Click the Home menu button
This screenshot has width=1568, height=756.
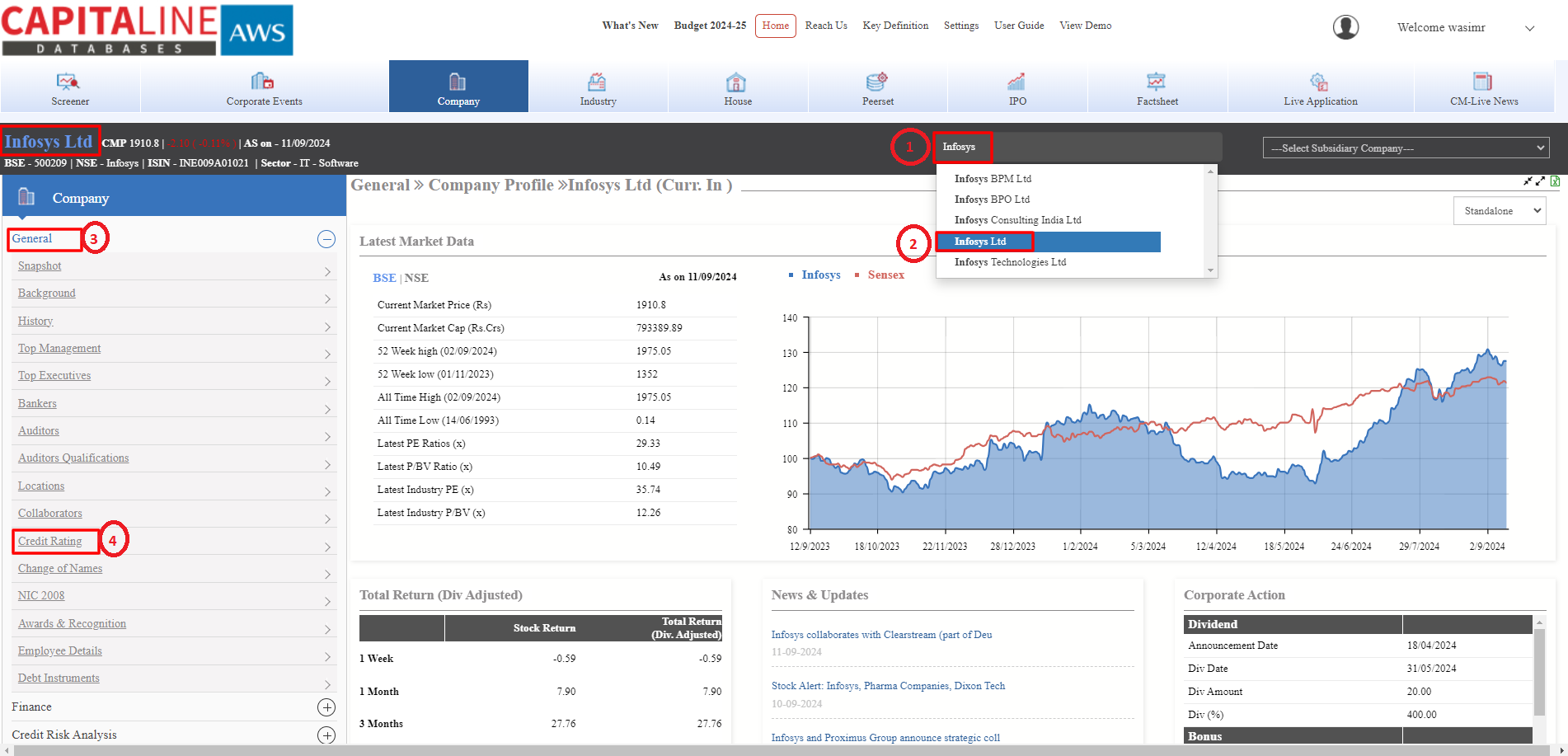point(776,26)
